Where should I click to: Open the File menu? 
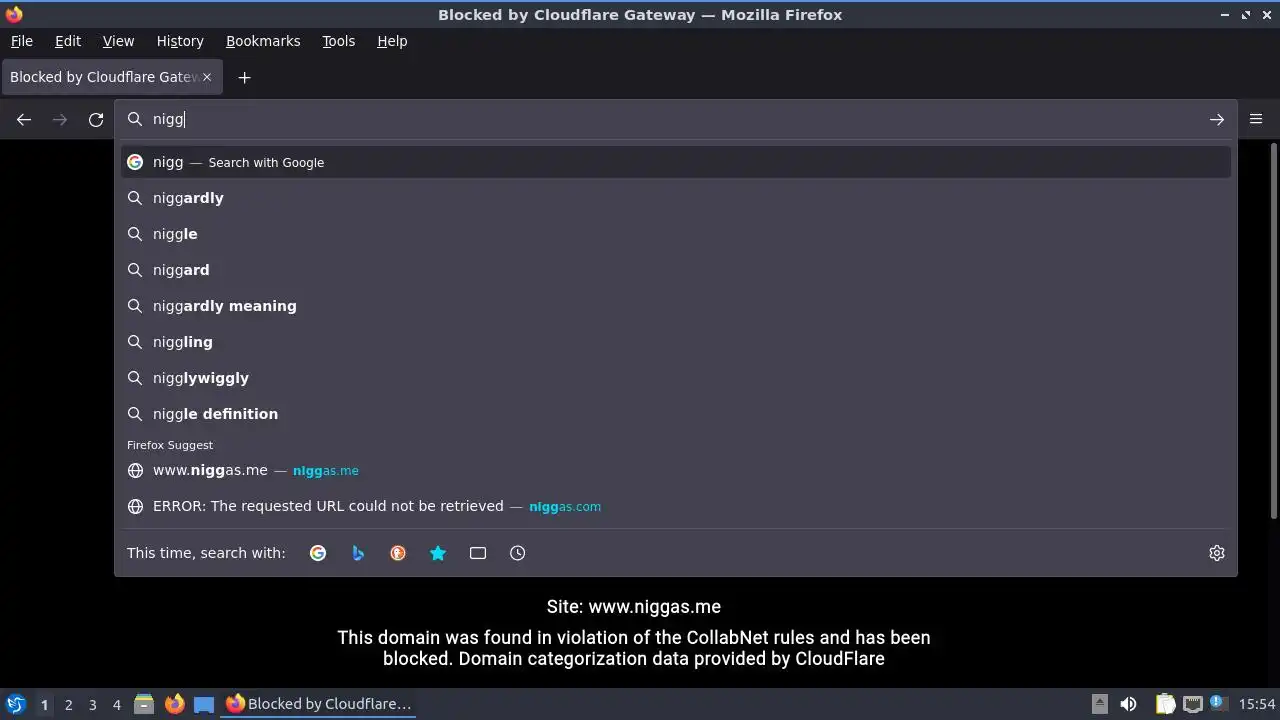[x=21, y=41]
